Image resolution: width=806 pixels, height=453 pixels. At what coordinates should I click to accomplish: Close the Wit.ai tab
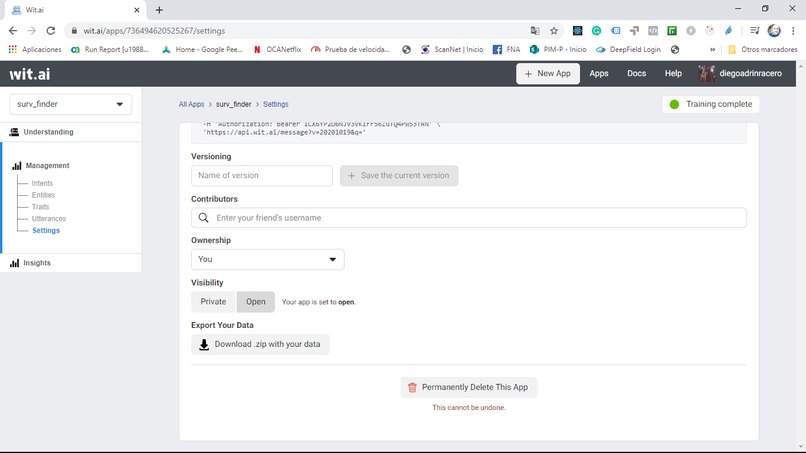click(137, 10)
